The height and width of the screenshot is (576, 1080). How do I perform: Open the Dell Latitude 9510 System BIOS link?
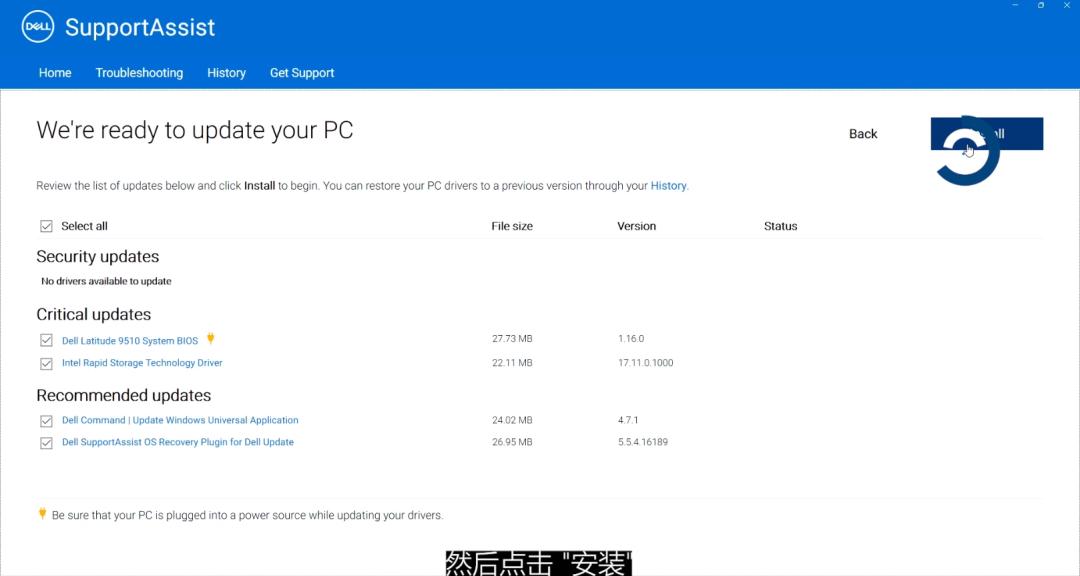pos(130,339)
